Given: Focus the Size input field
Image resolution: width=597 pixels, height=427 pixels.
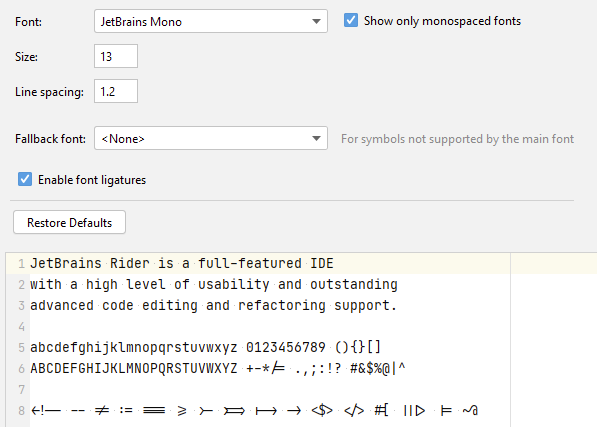Looking at the screenshot, I should point(116,56).
